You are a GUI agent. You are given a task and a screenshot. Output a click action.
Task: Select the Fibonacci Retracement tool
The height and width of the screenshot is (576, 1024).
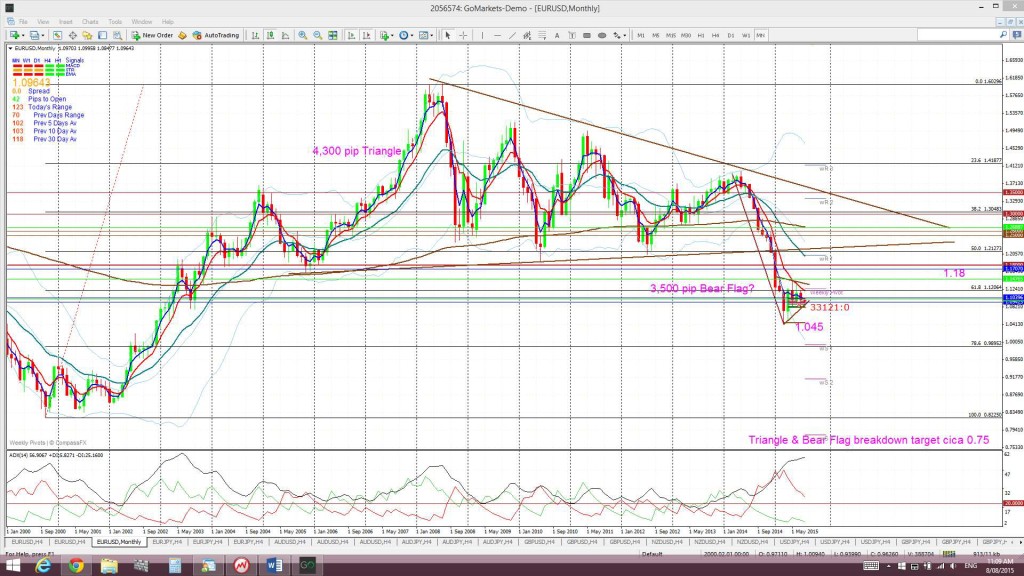542,35
